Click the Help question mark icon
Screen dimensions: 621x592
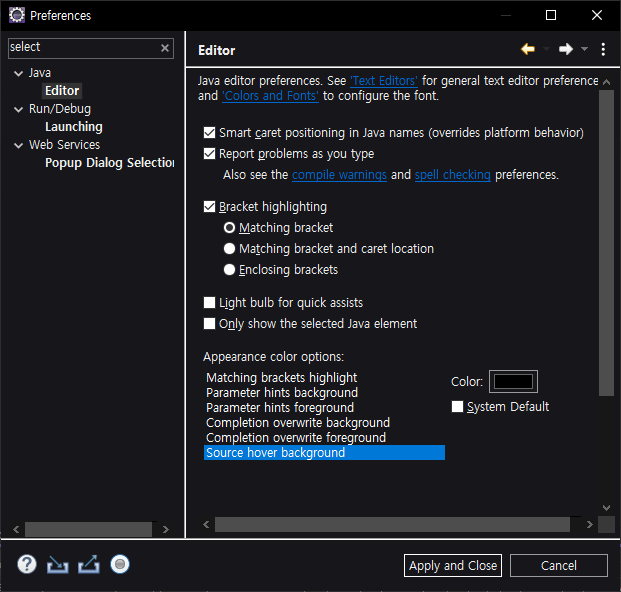pos(27,564)
